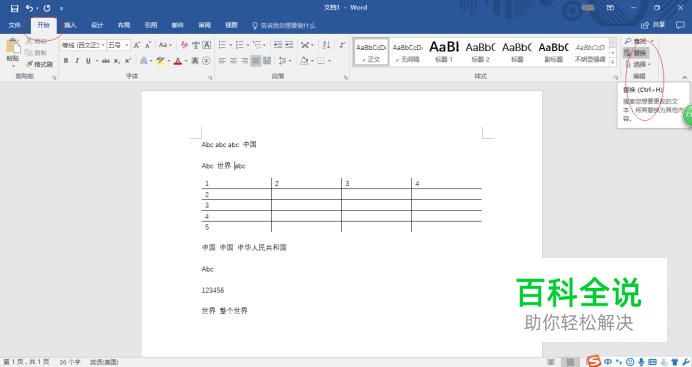
Task: Switch to the Design (设计) tab
Action: (97, 25)
